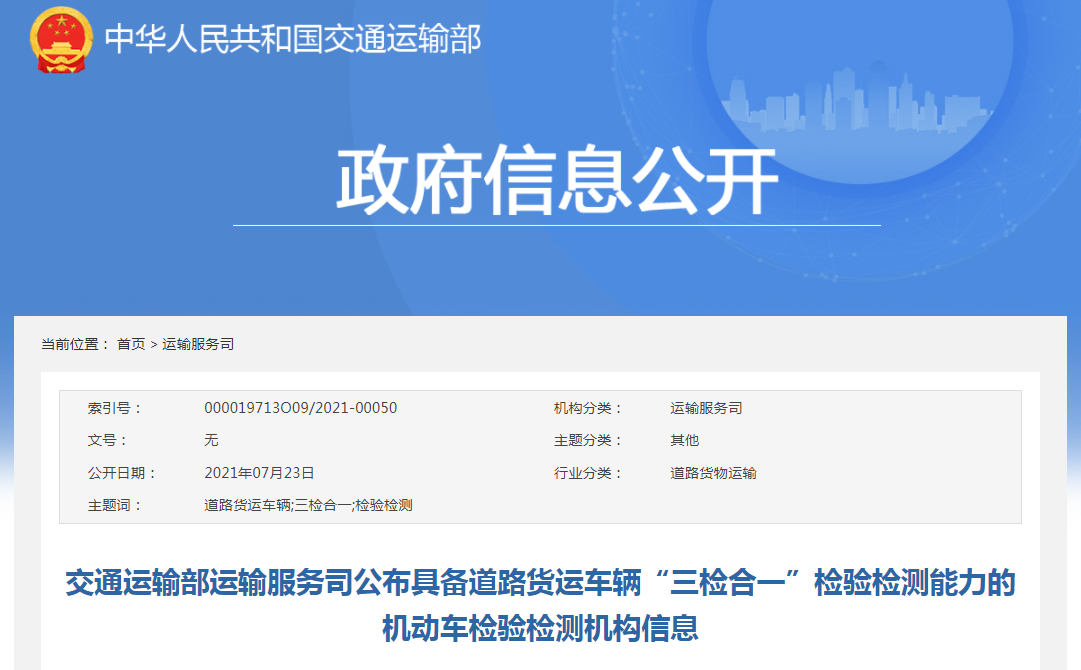Select the index number 000019713O09/2021-00050
The image size is (1081, 670).
point(300,408)
